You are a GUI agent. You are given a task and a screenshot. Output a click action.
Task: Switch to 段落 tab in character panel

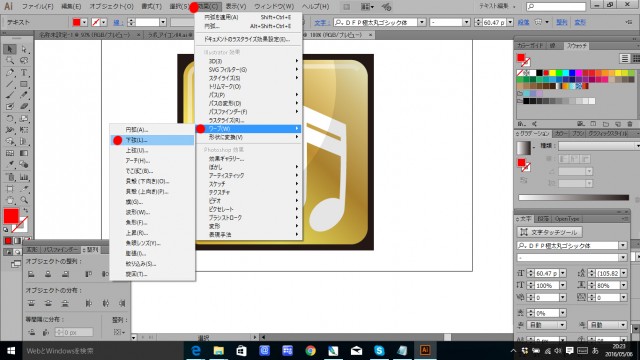(x=542, y=219)
